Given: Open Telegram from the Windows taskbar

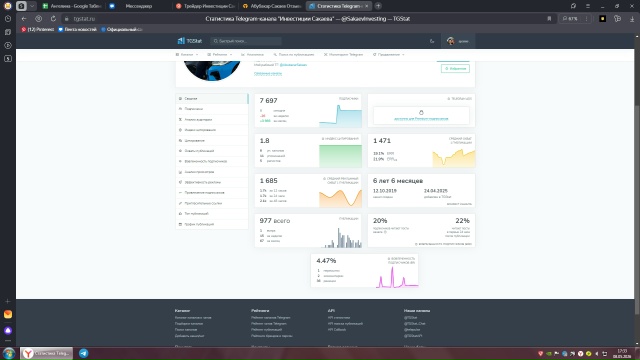Looking at the screenshot, I should (x=84, y=353).
